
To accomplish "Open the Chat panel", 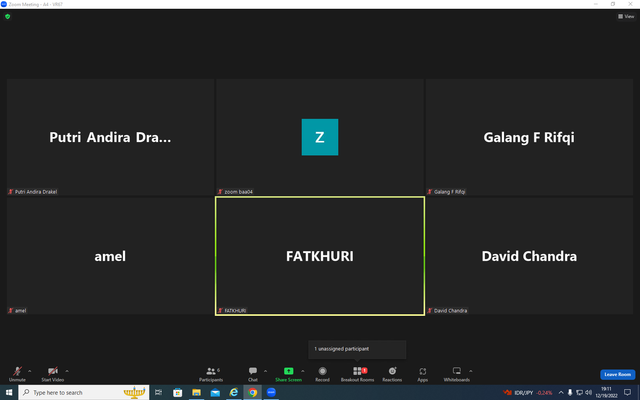I will pyautogui.click(x=253, y=374).
